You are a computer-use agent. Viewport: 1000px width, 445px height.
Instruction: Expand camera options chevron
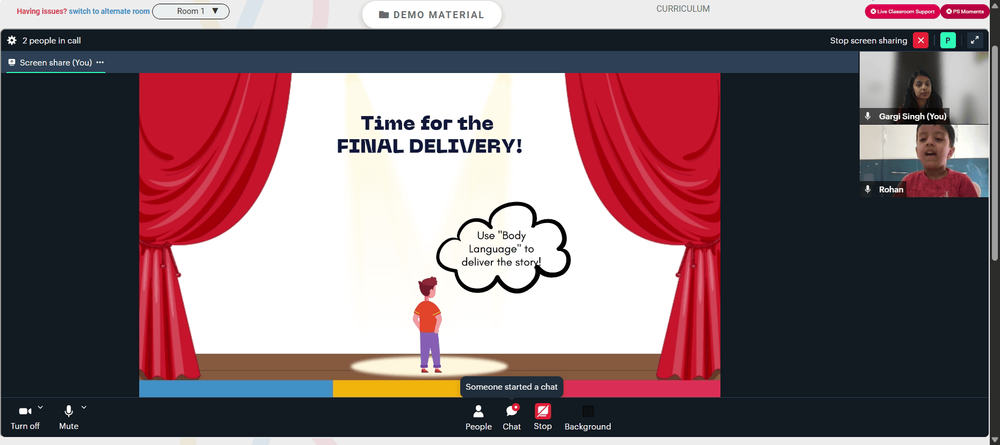click(x=40, y=407)
